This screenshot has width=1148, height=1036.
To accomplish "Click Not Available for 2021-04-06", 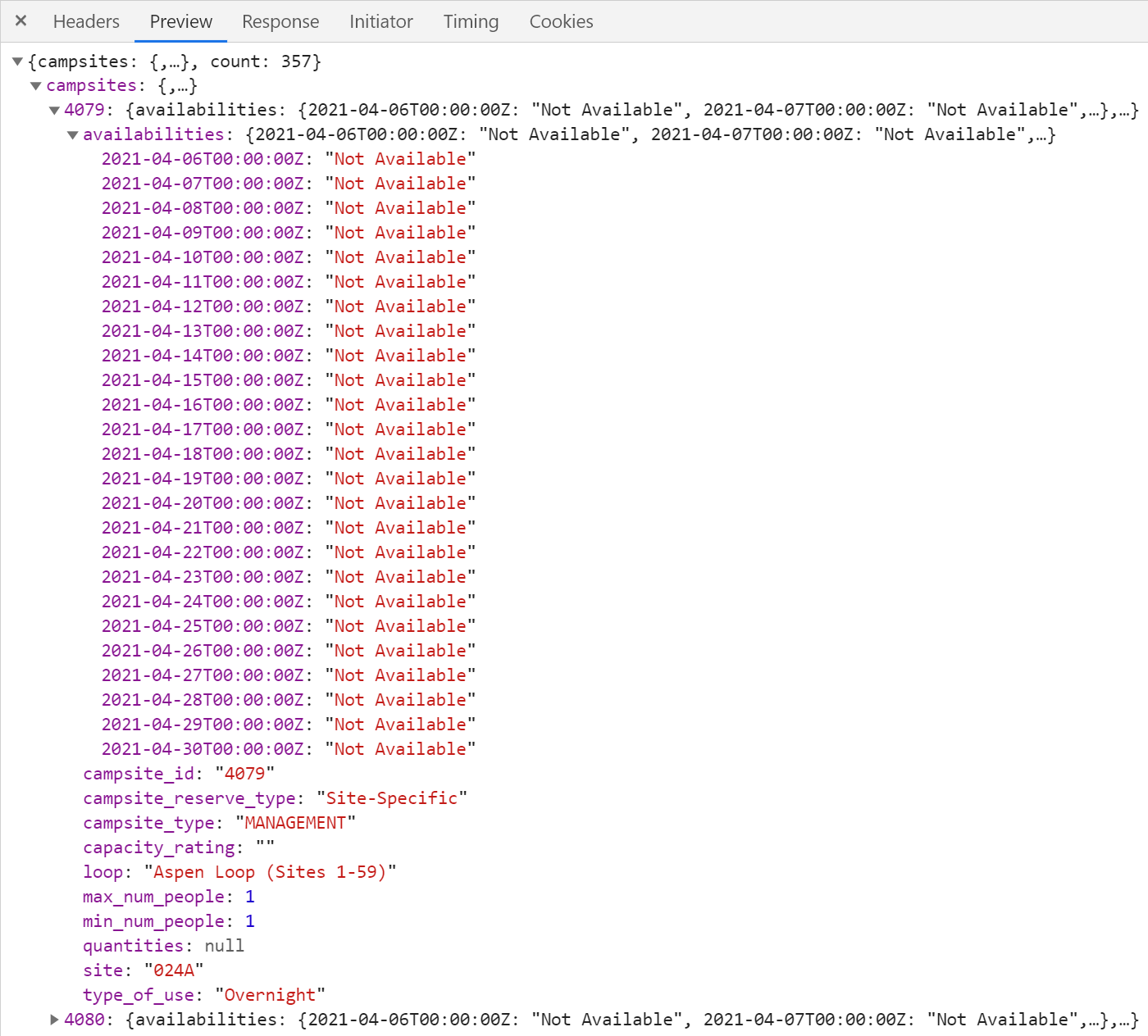I will (402, 158).
